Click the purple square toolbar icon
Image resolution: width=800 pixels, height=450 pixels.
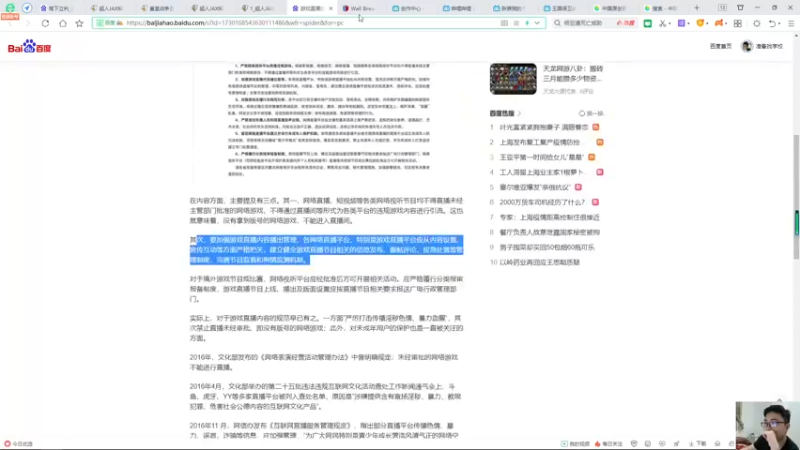(681, 23)
